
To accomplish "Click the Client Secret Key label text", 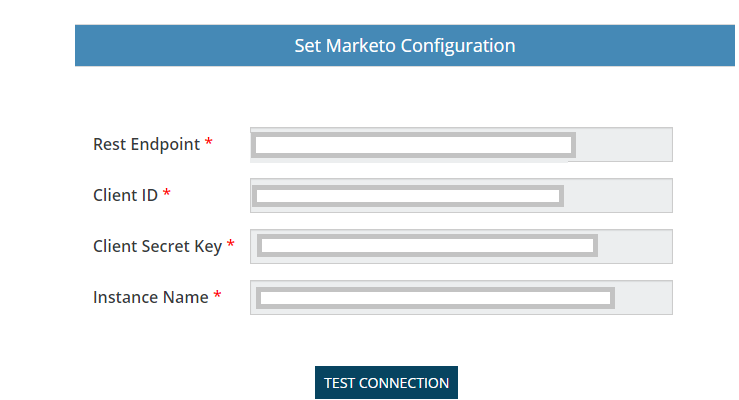I will (157, 246).
